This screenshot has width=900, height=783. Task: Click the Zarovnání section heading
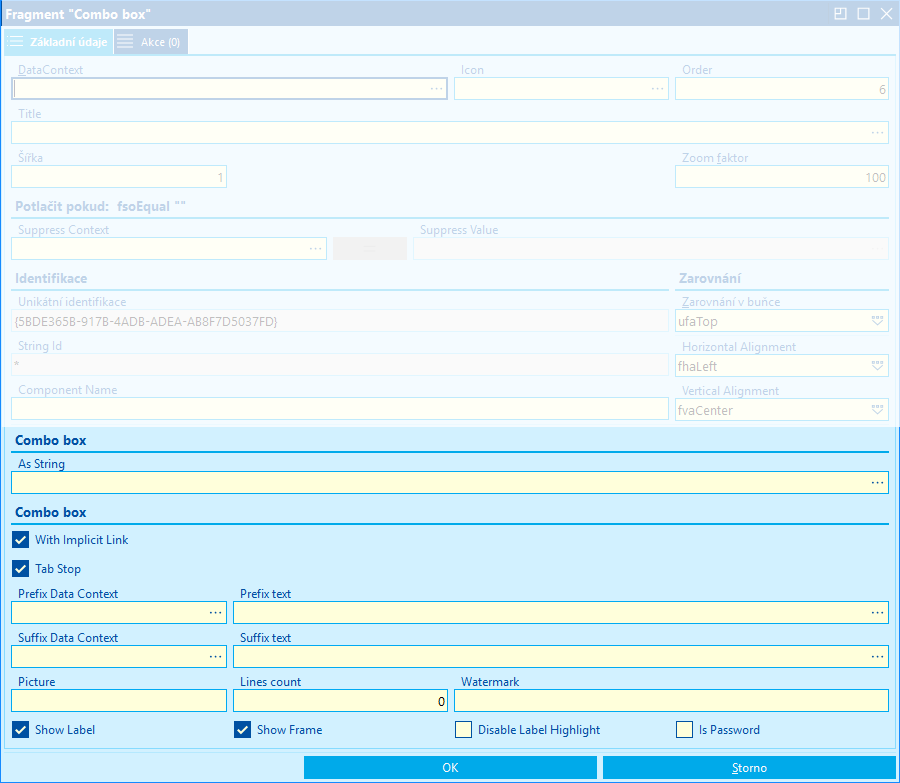709,278
